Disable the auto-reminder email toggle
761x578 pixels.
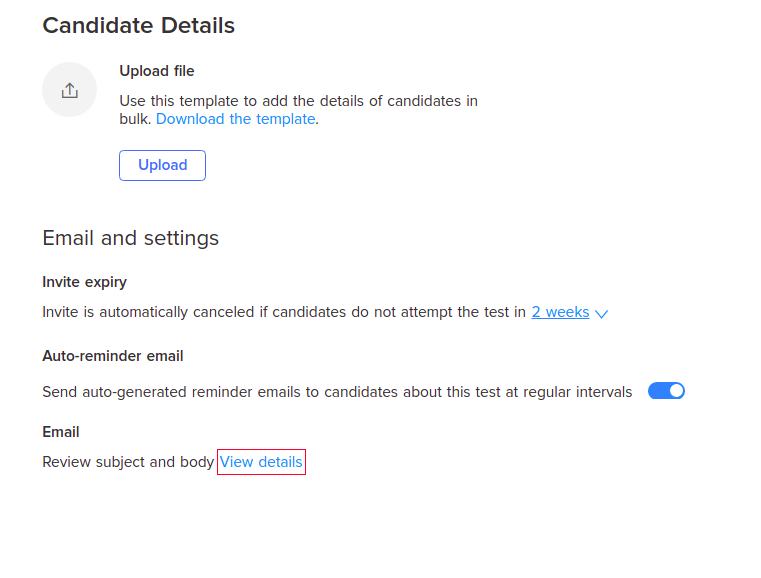click(666, 391)
